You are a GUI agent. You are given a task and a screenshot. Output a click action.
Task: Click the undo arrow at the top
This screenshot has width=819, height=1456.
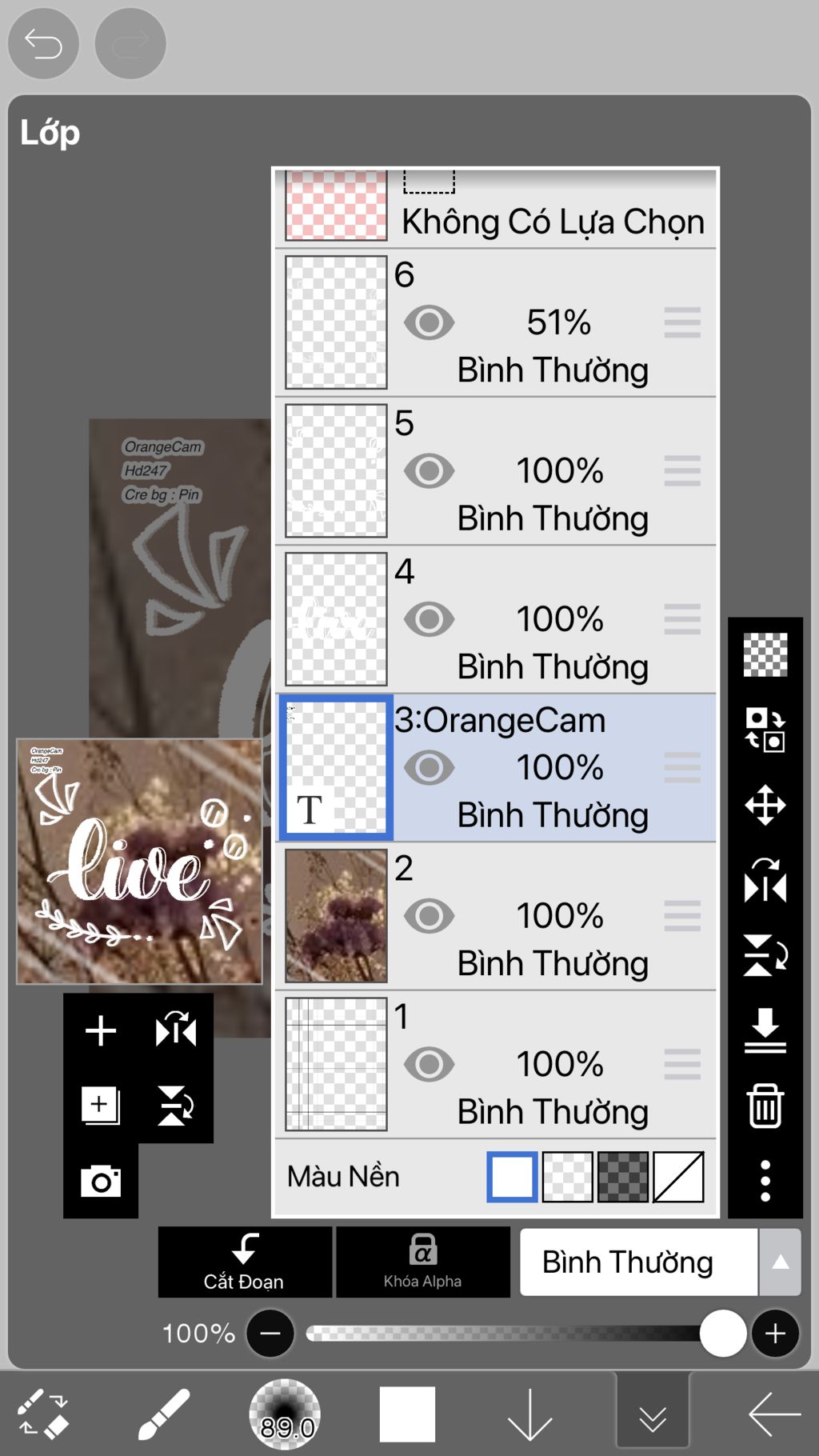[x=43, y=43]
